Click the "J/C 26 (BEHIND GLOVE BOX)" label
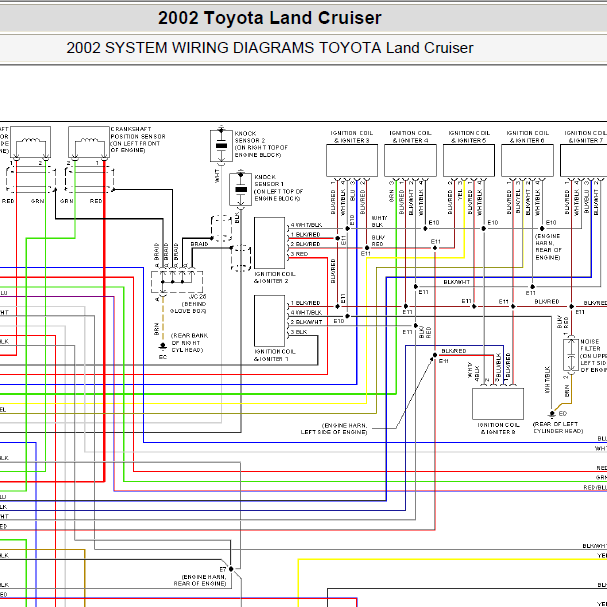The image size is (607, 607). point(188,304)
